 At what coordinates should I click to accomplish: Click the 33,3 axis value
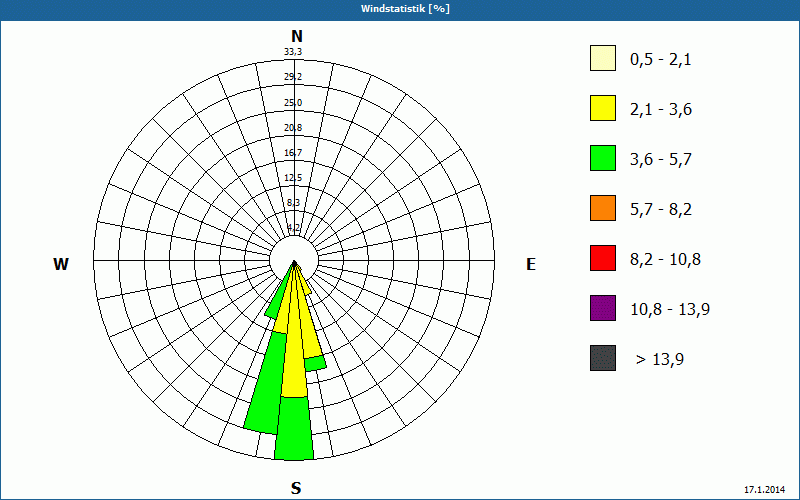point(293,51)
